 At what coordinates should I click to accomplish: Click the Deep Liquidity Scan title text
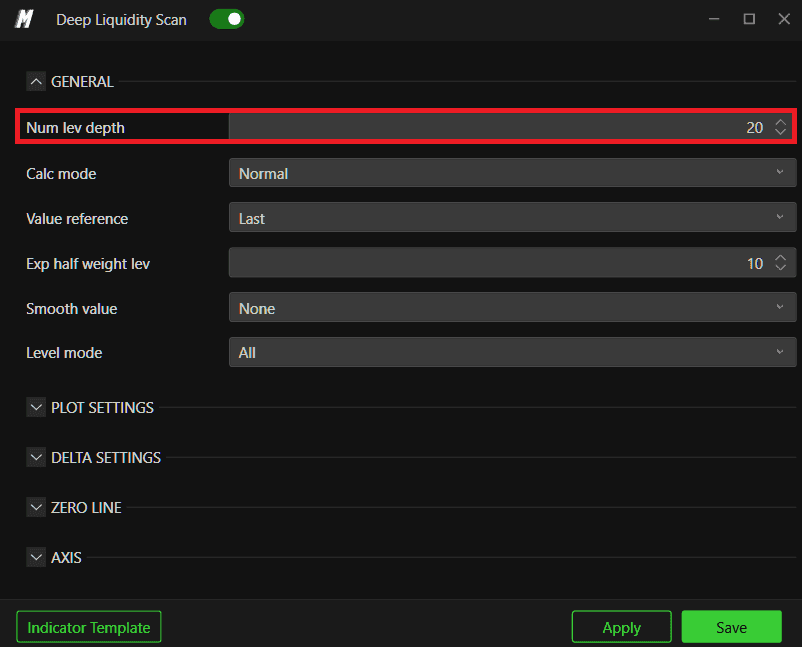click(121, 20)
